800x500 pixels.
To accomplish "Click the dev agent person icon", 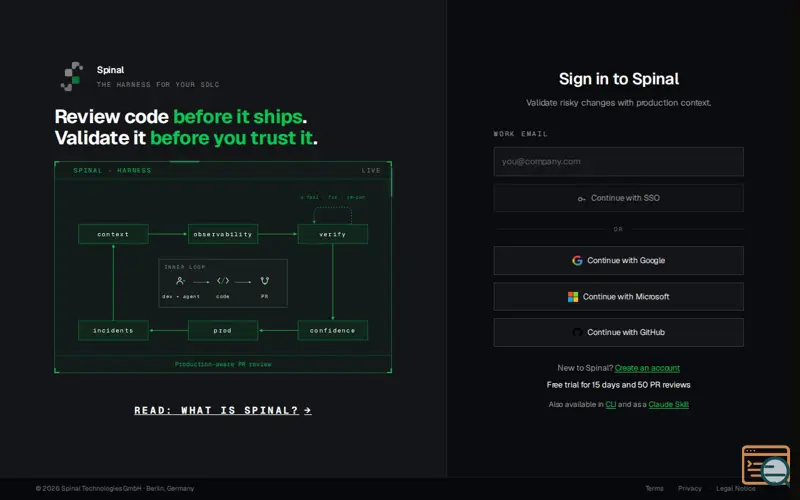I will tap(180, 281).
